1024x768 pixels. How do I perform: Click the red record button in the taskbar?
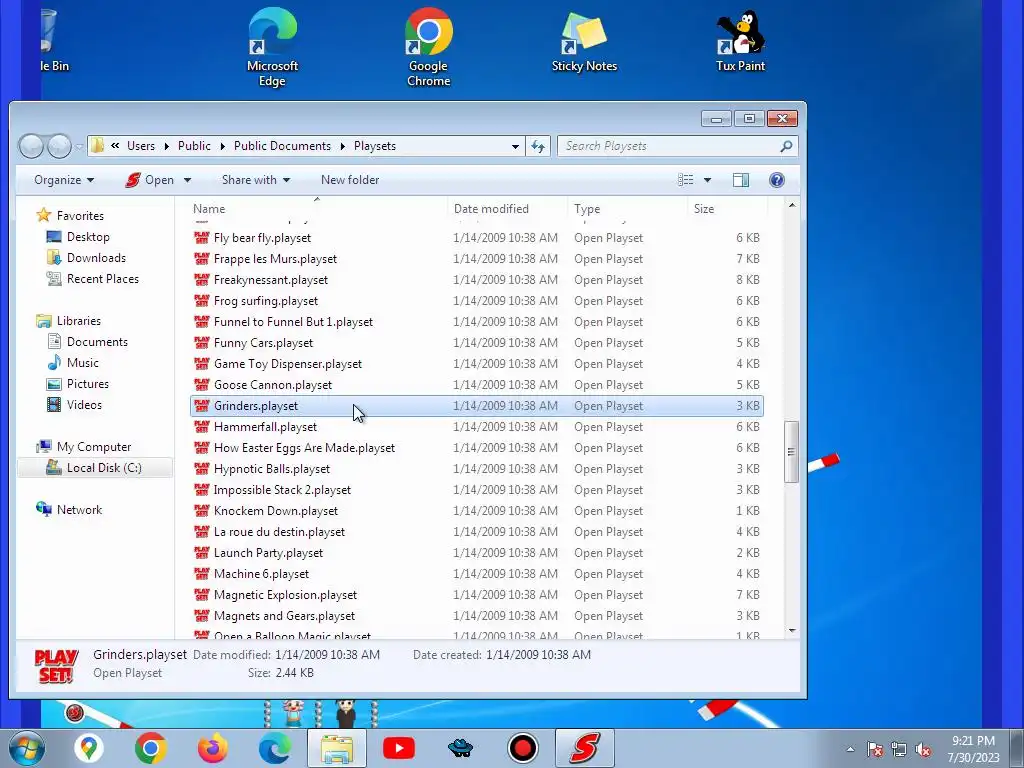click(x=522, y=748)
